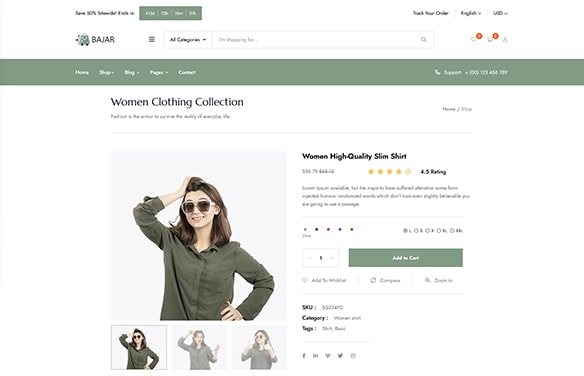The image size is (584, 376).
Task: Share product on LinkedIn icon
Action: [315, 356]
